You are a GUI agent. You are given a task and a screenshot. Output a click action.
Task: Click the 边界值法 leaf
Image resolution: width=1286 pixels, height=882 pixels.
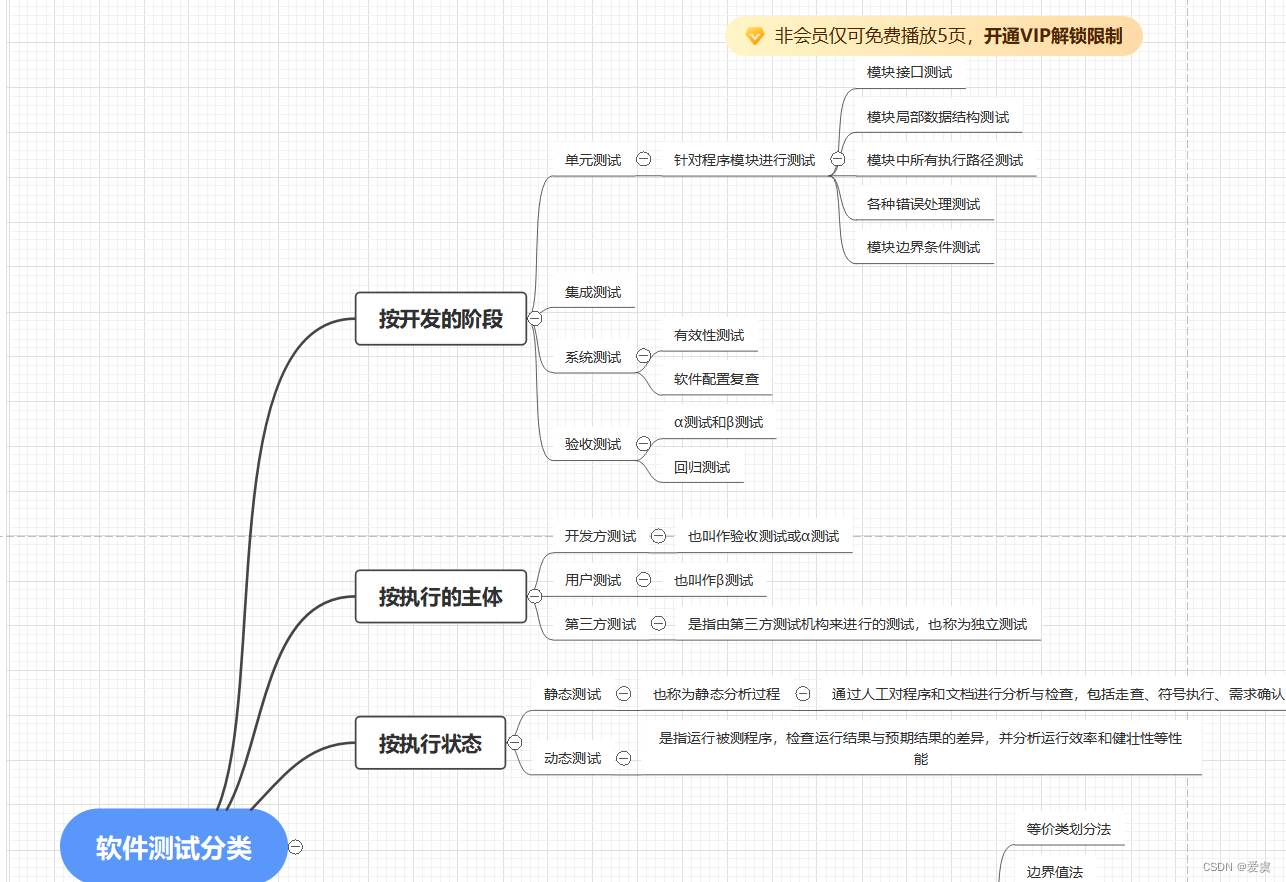(1054, 872)
